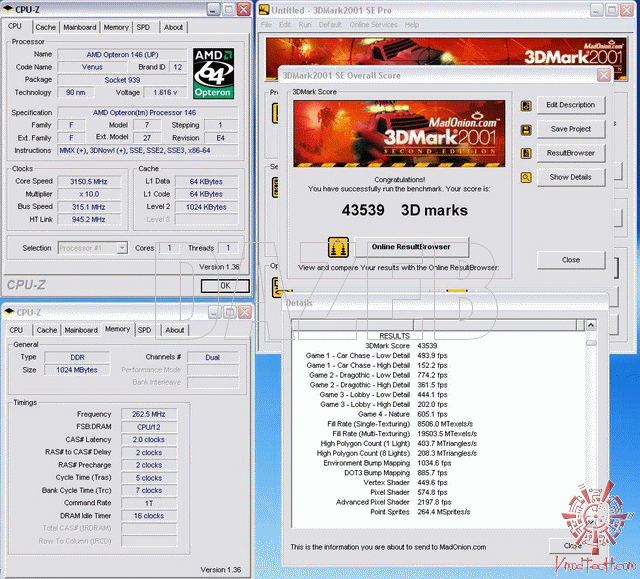
Task: Click the Instructions MMX SSE list field
Action: click(x=148, y=151)
